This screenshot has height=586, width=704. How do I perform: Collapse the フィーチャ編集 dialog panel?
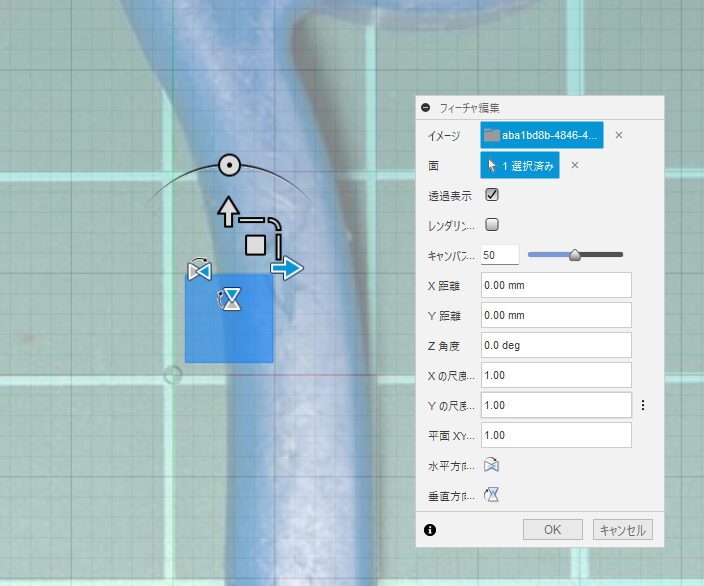426,107
